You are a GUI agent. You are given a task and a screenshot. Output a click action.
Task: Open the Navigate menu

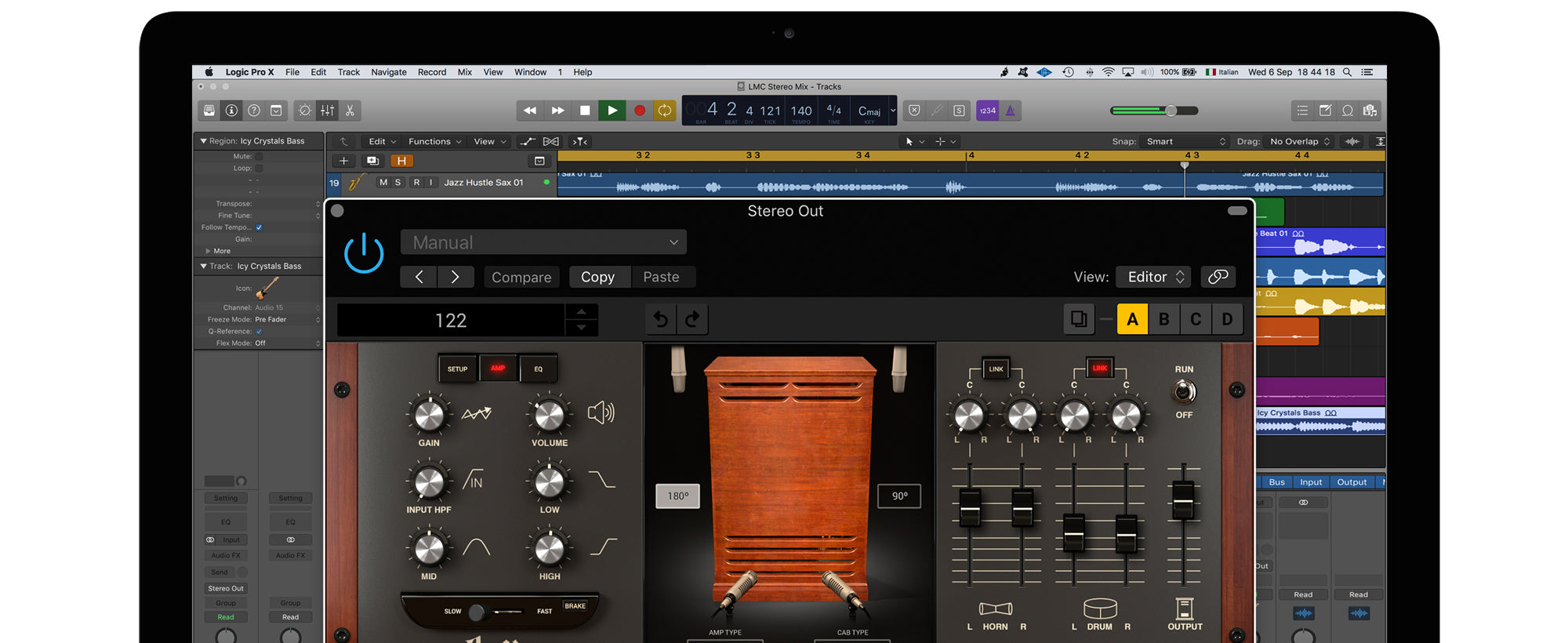coord(389,72)
